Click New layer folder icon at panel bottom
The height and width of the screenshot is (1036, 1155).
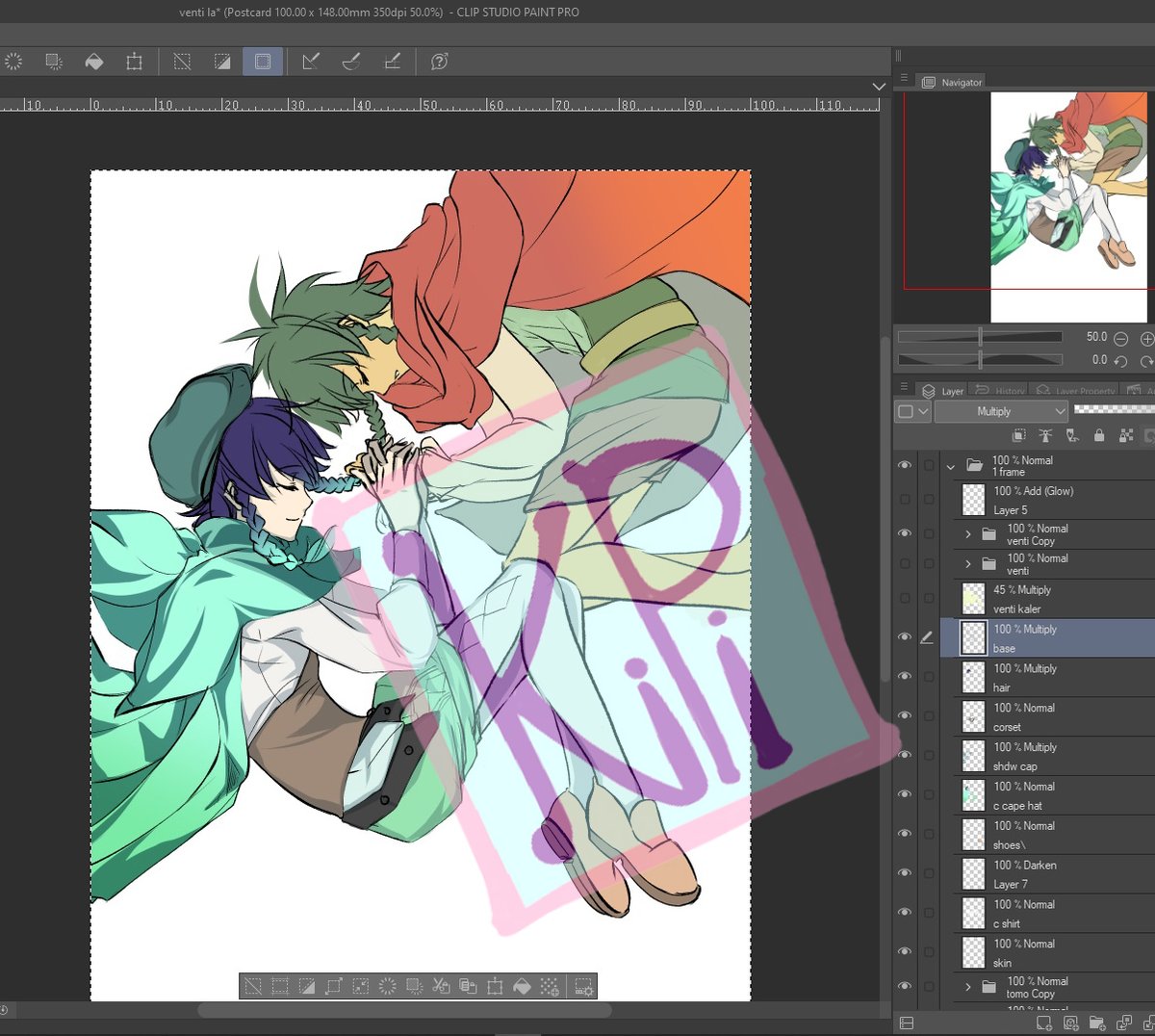point(1097,1023)
